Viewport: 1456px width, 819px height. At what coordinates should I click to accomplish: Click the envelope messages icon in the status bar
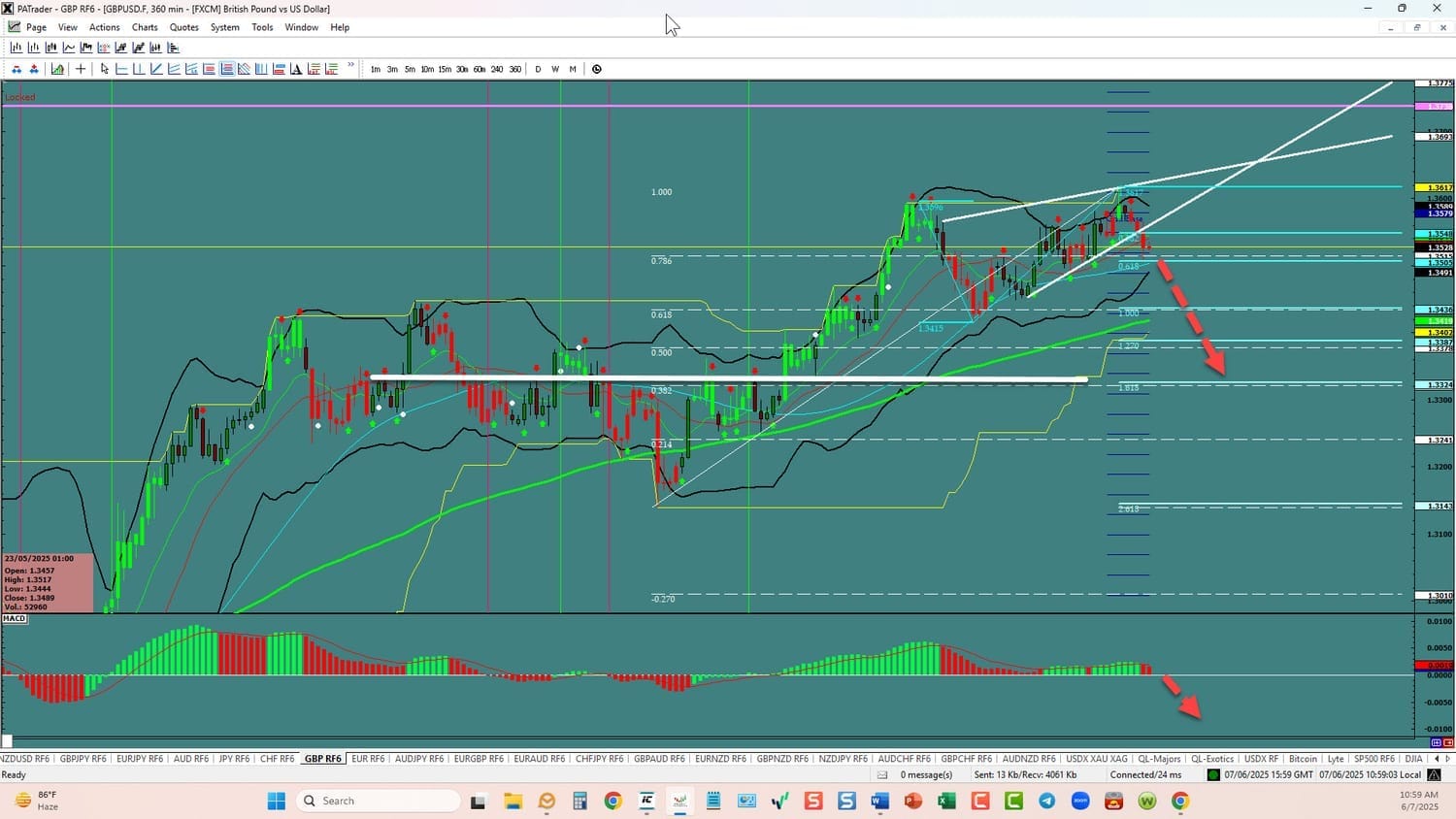coord(882,774)
